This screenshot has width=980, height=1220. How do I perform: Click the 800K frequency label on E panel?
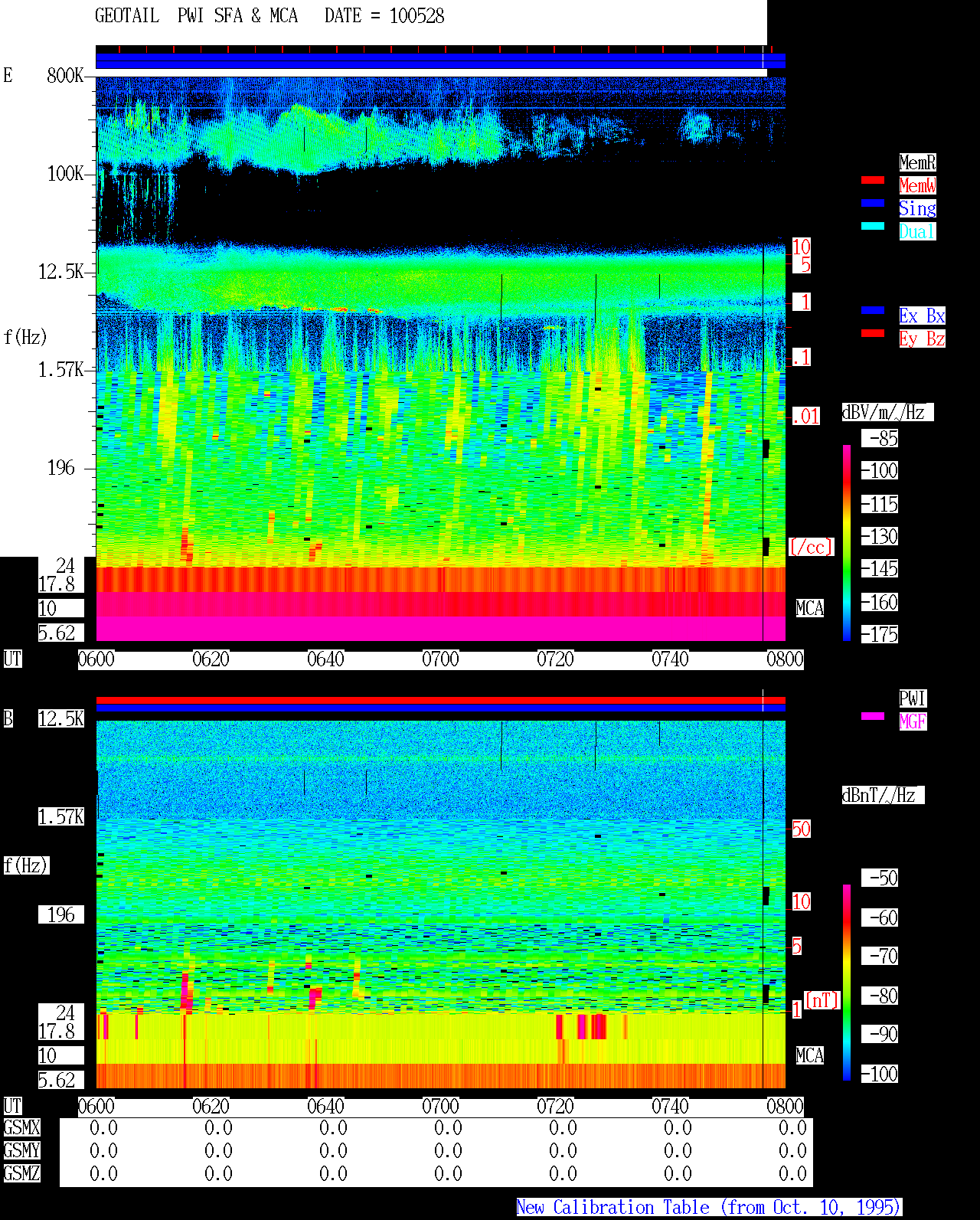[65, 76]
